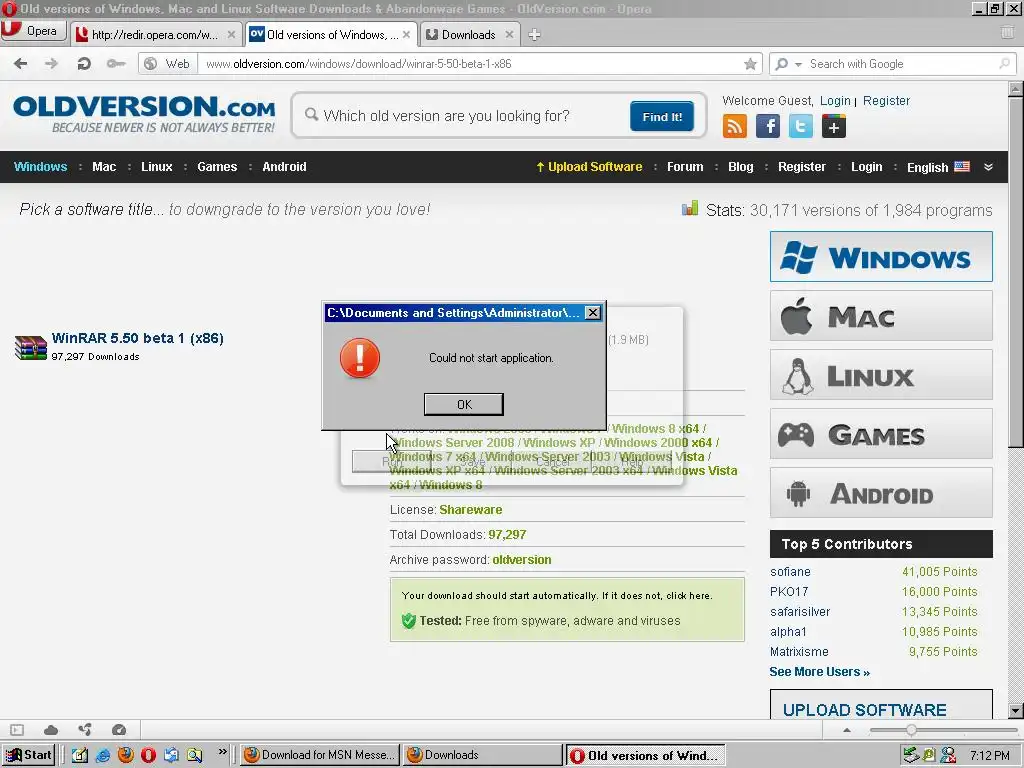Open WinRAR 5.50 beta 1 (x86) link

click(x=138, y=338)
